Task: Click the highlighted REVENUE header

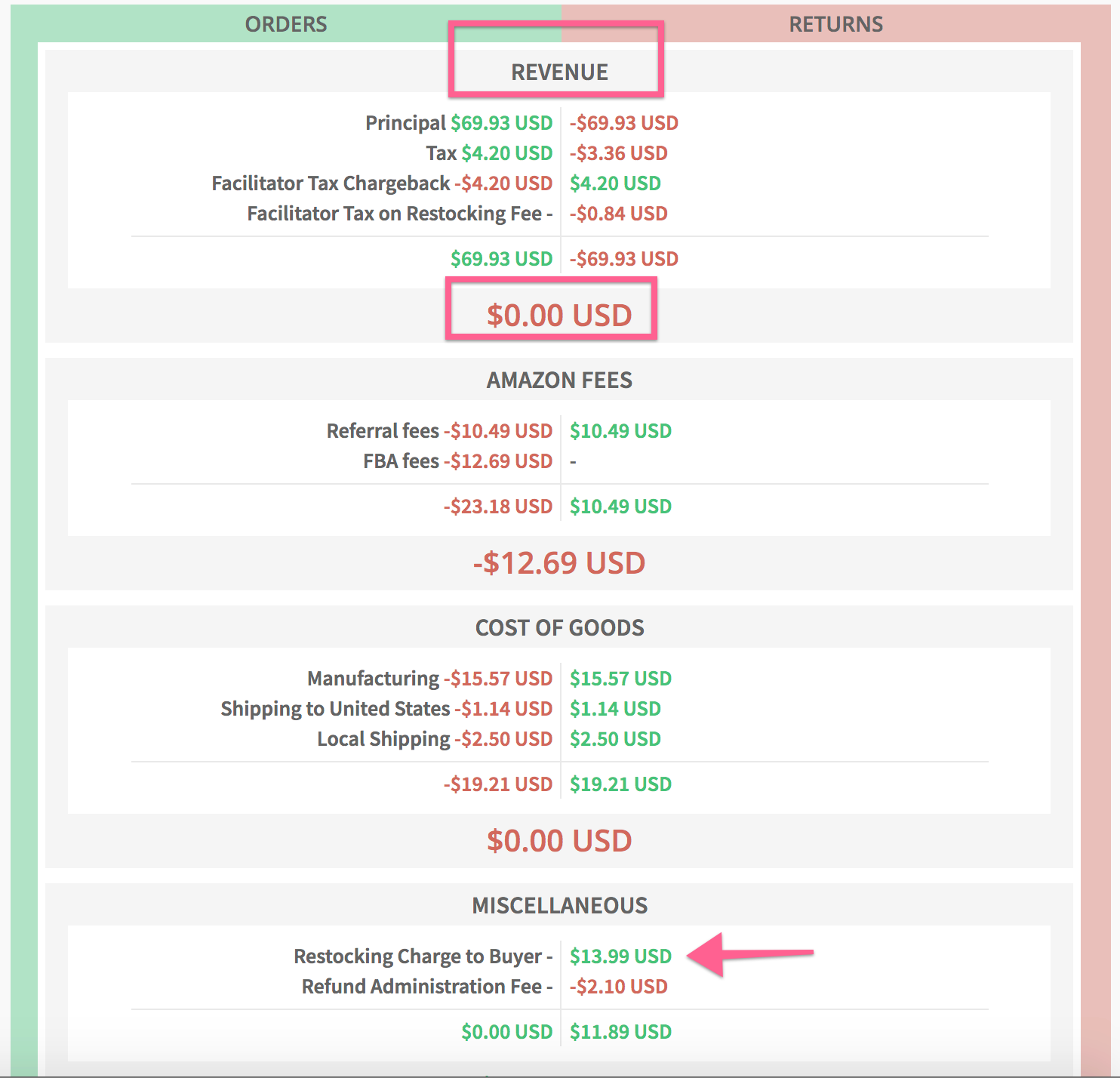Action: pyautogui.click(x=558, y=72)
